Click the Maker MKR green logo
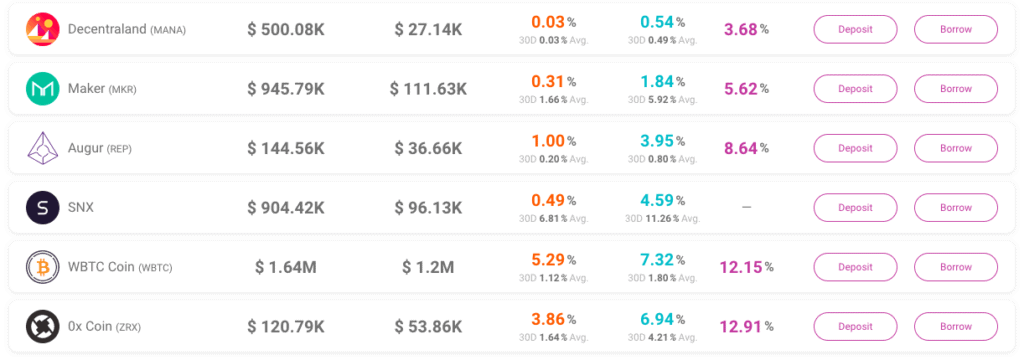1024x360 pixels. click(42, 89)
